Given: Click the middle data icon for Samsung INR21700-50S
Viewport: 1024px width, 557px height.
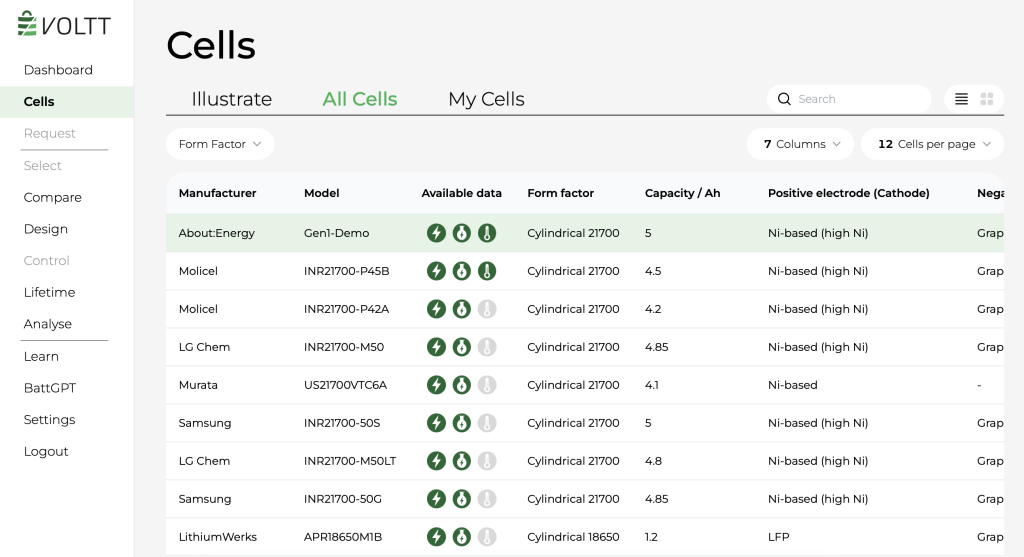Looking at the screenshot, I should pos(462,423).
